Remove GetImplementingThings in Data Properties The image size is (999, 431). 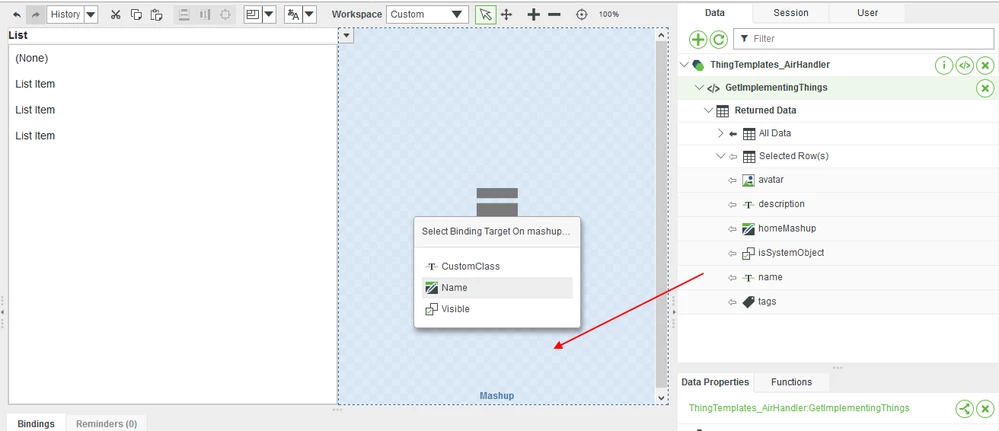(x=985, y=409)
